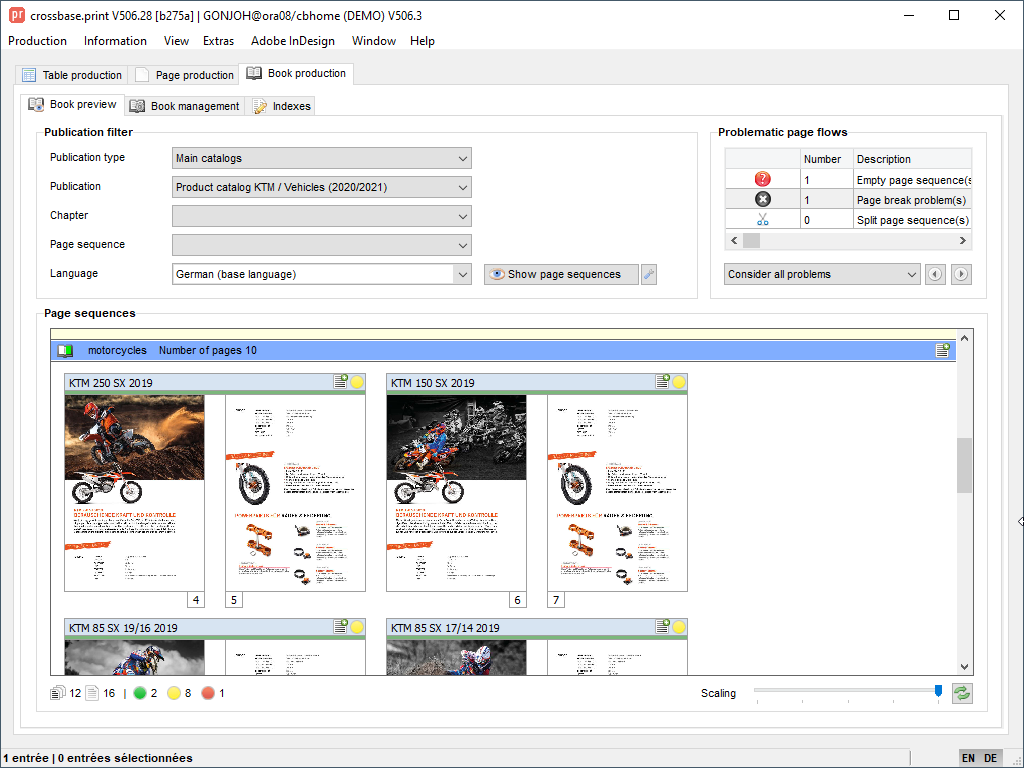Screen dimensions: 1024x768
Task: Switch to Page production tab
Action: 184,75
